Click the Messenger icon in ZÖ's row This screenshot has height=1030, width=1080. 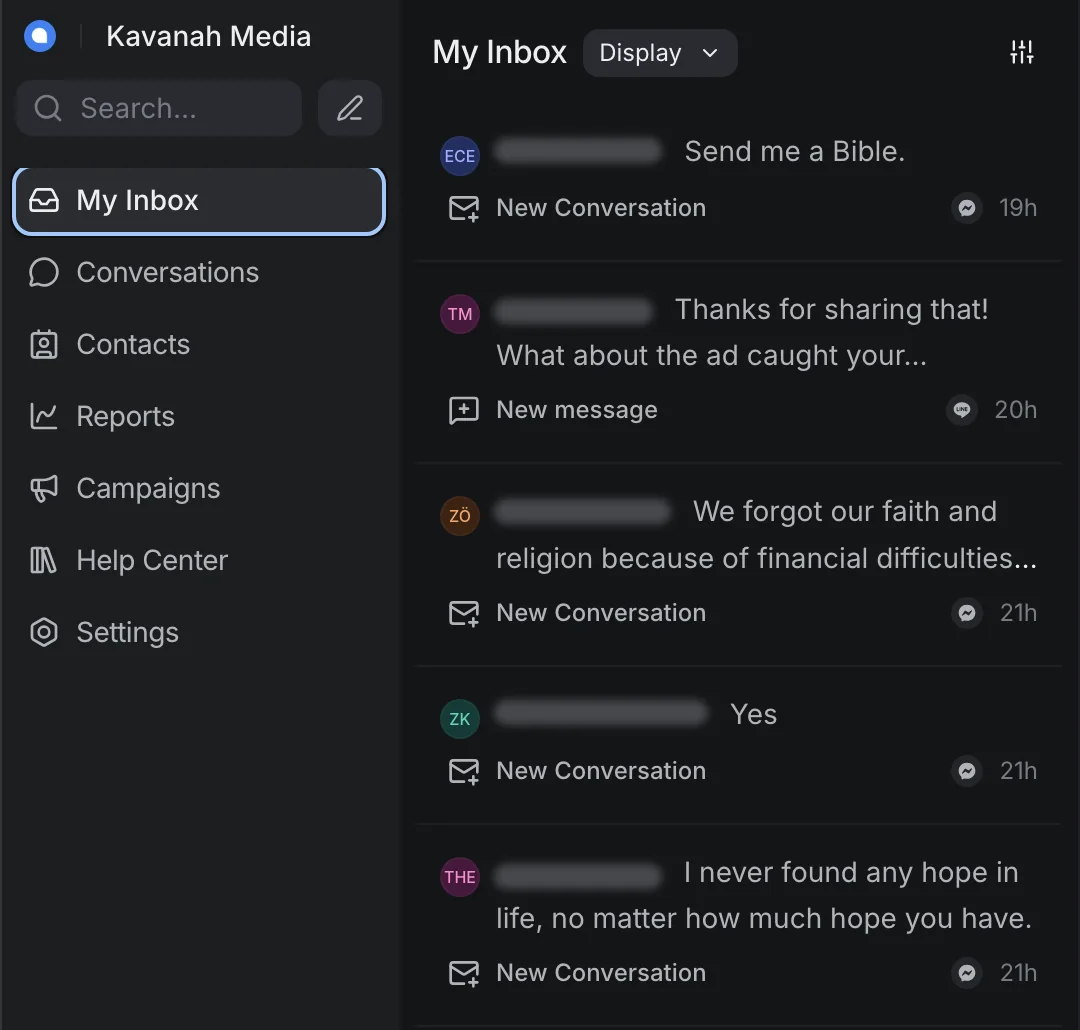[x=967, y=613]
